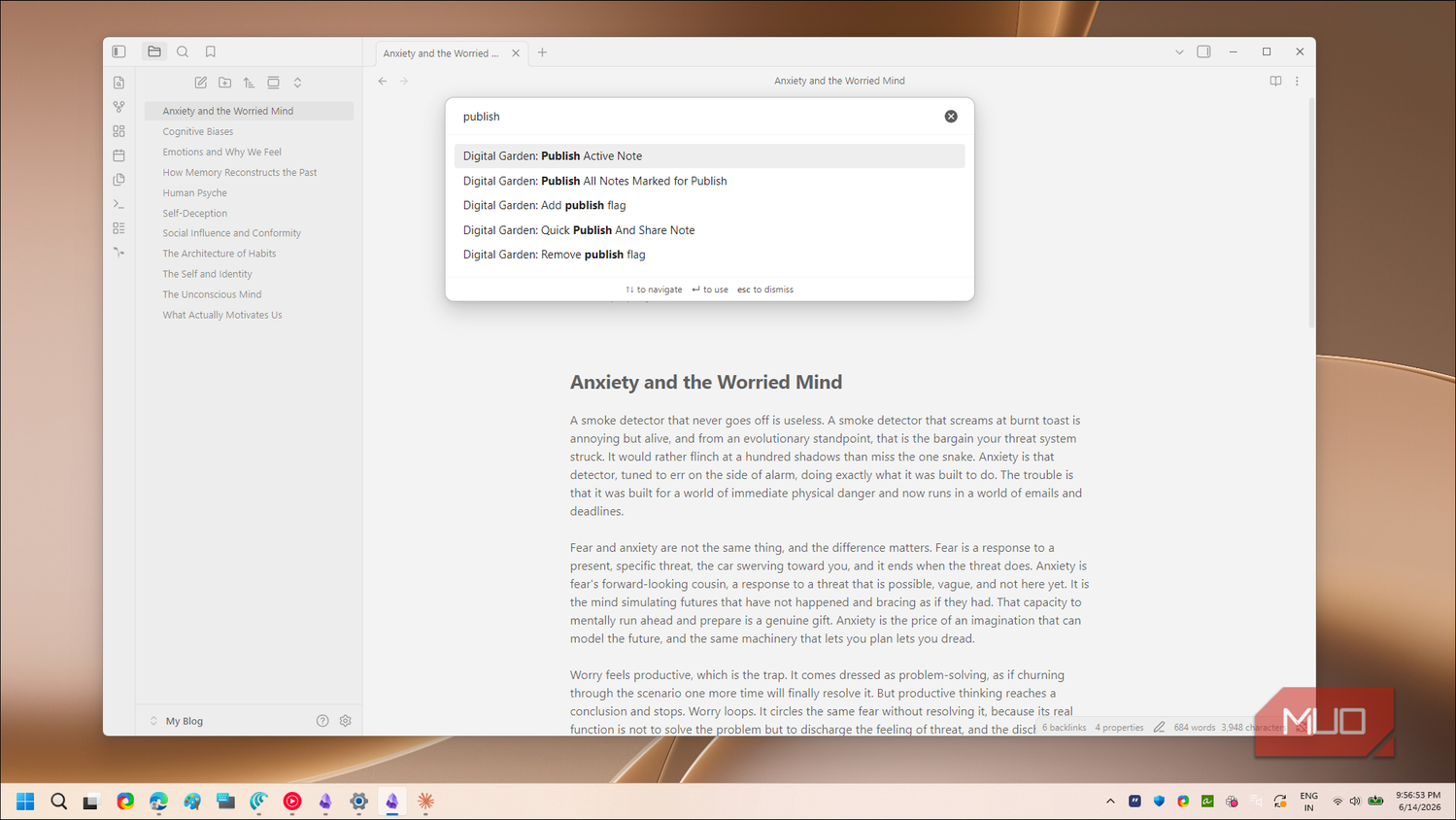This screenshot has height=820, width=1456.
Task: Open Windows Settings taskbar icon
Action: (x=358, y=802)
